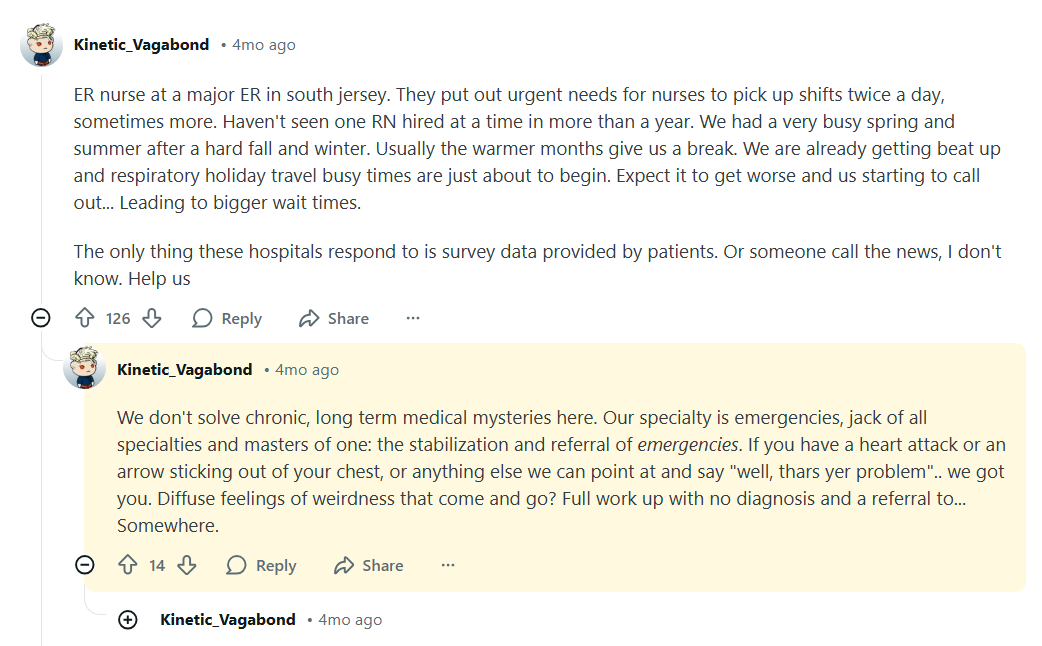Upvote the reply with 14 points
The image size is (1042, 646).
pos(127,565)
